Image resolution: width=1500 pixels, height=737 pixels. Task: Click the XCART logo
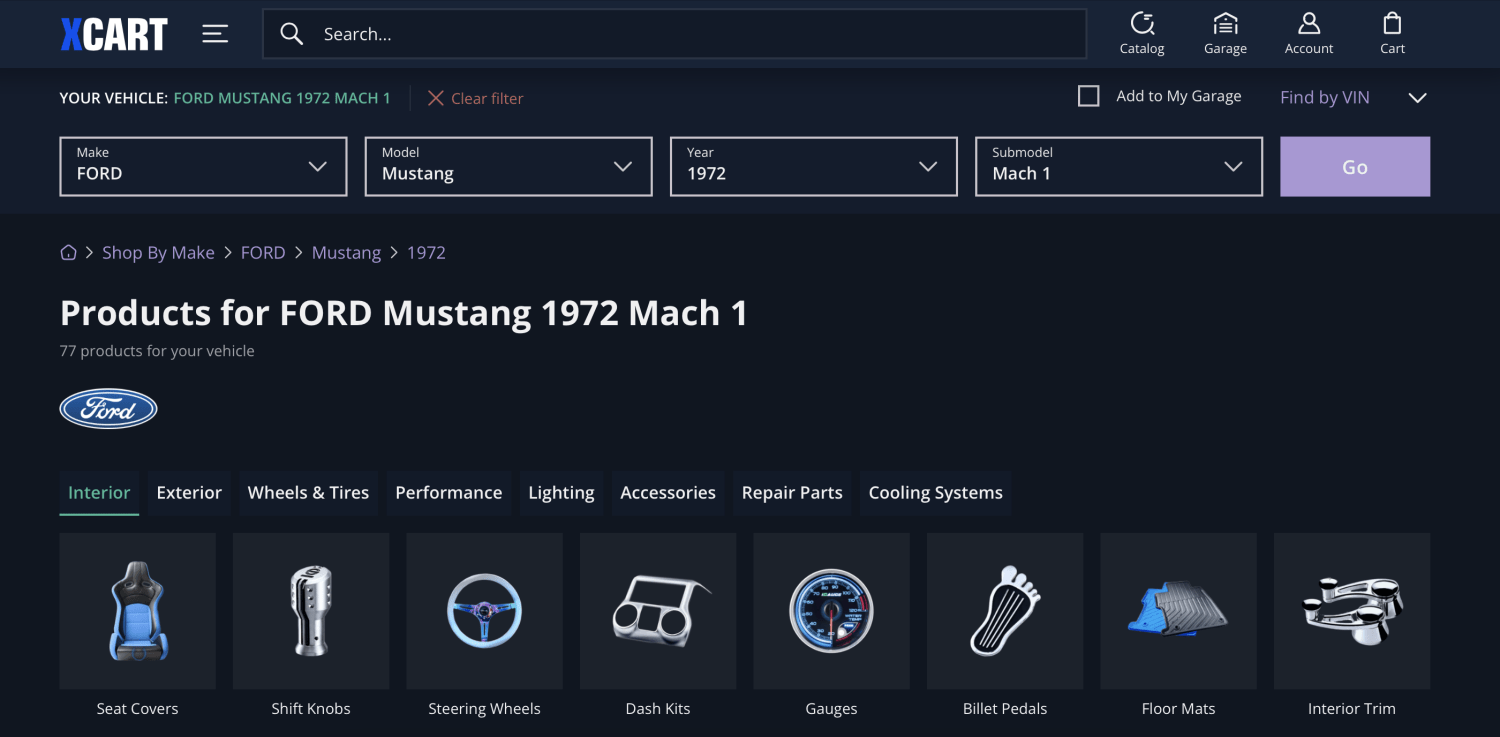pos(113,32)
